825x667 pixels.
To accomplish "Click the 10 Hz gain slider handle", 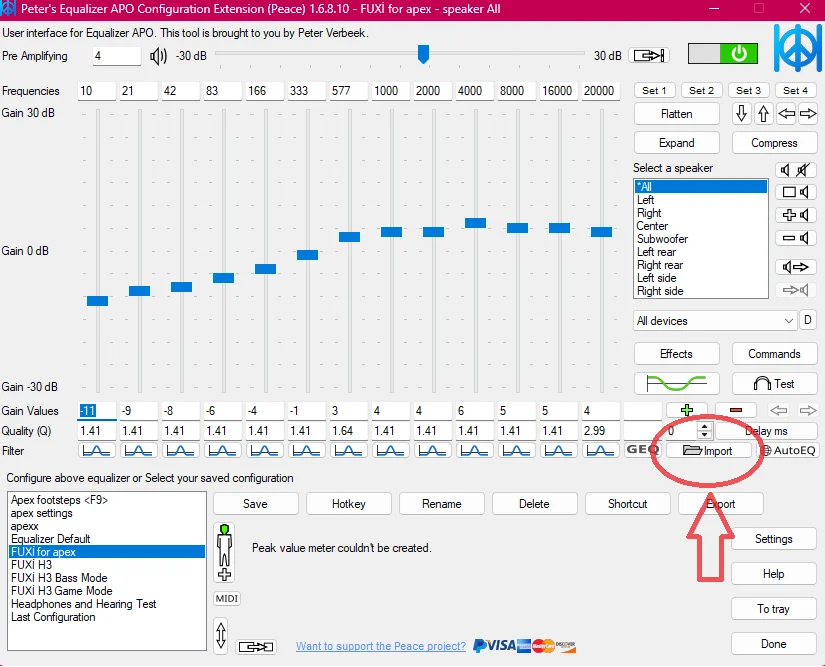I will click(x=97, y=301).
